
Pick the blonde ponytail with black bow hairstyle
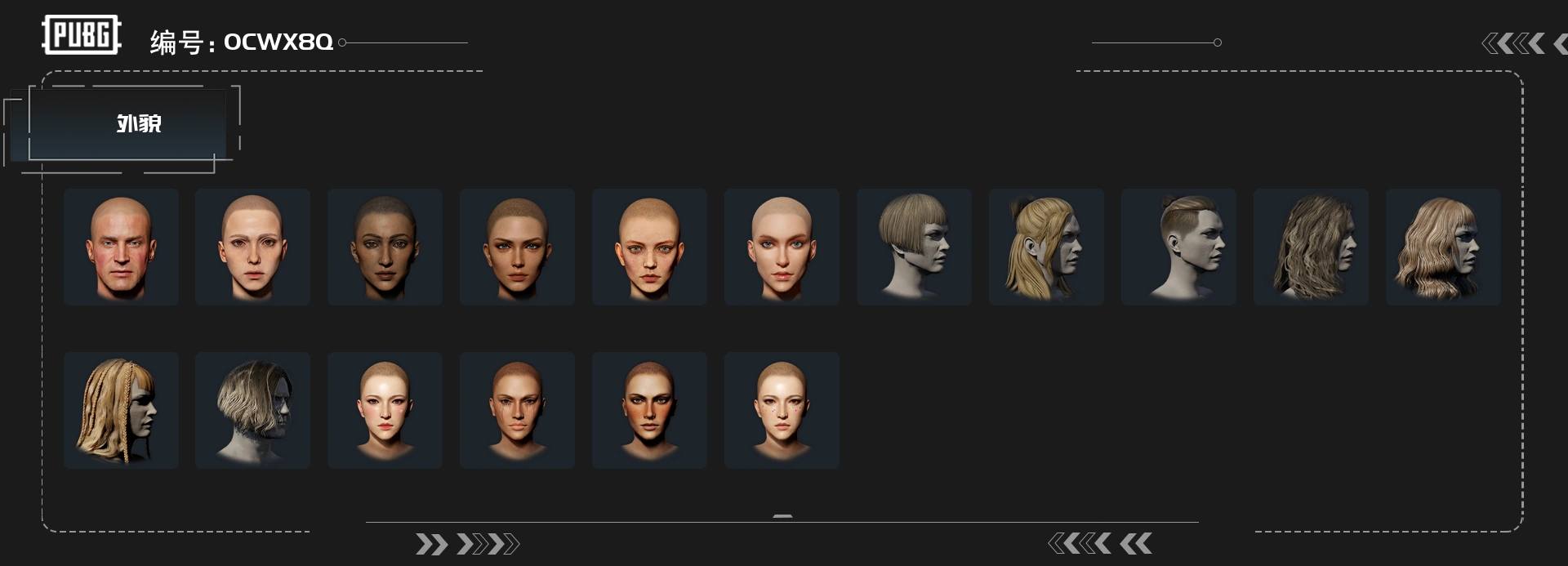tap(1046, 247)
